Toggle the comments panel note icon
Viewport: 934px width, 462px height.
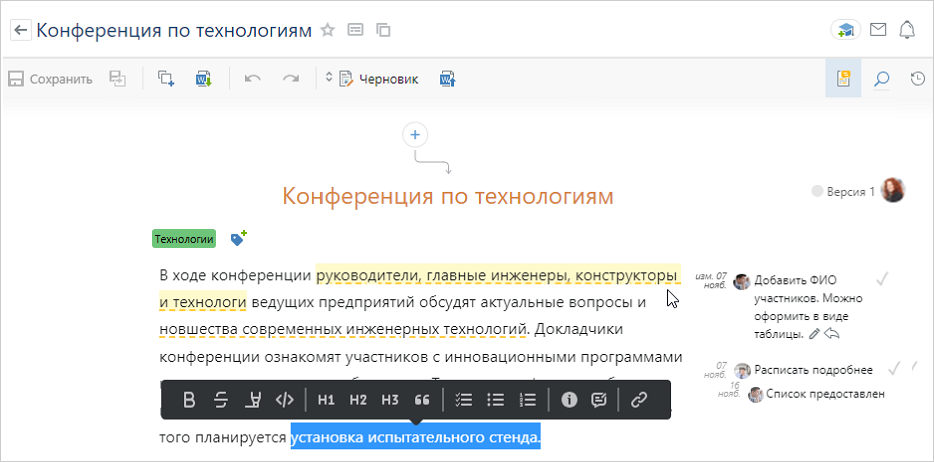point(843,79)
